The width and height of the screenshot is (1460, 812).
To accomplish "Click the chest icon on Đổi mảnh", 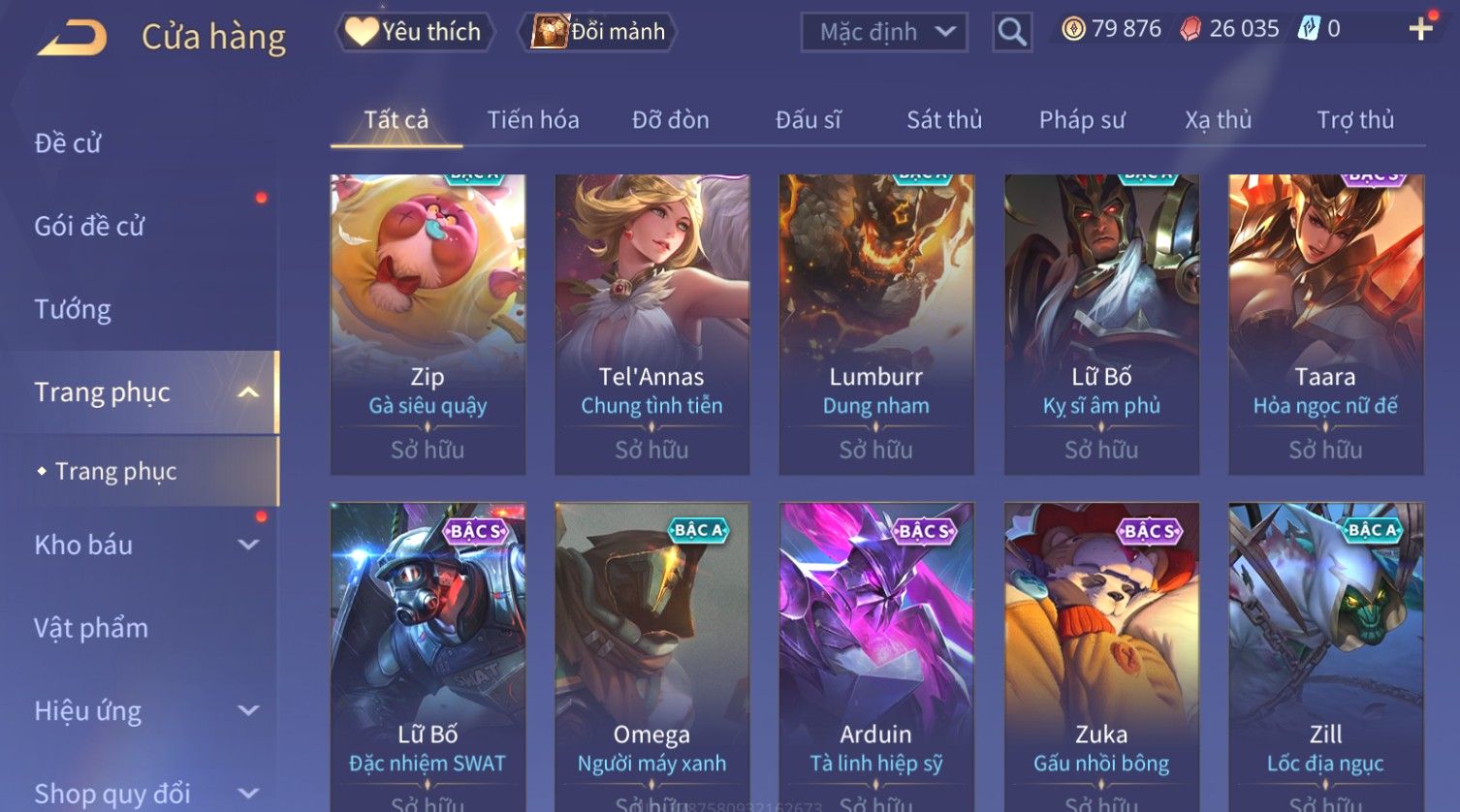I will 549,32.
